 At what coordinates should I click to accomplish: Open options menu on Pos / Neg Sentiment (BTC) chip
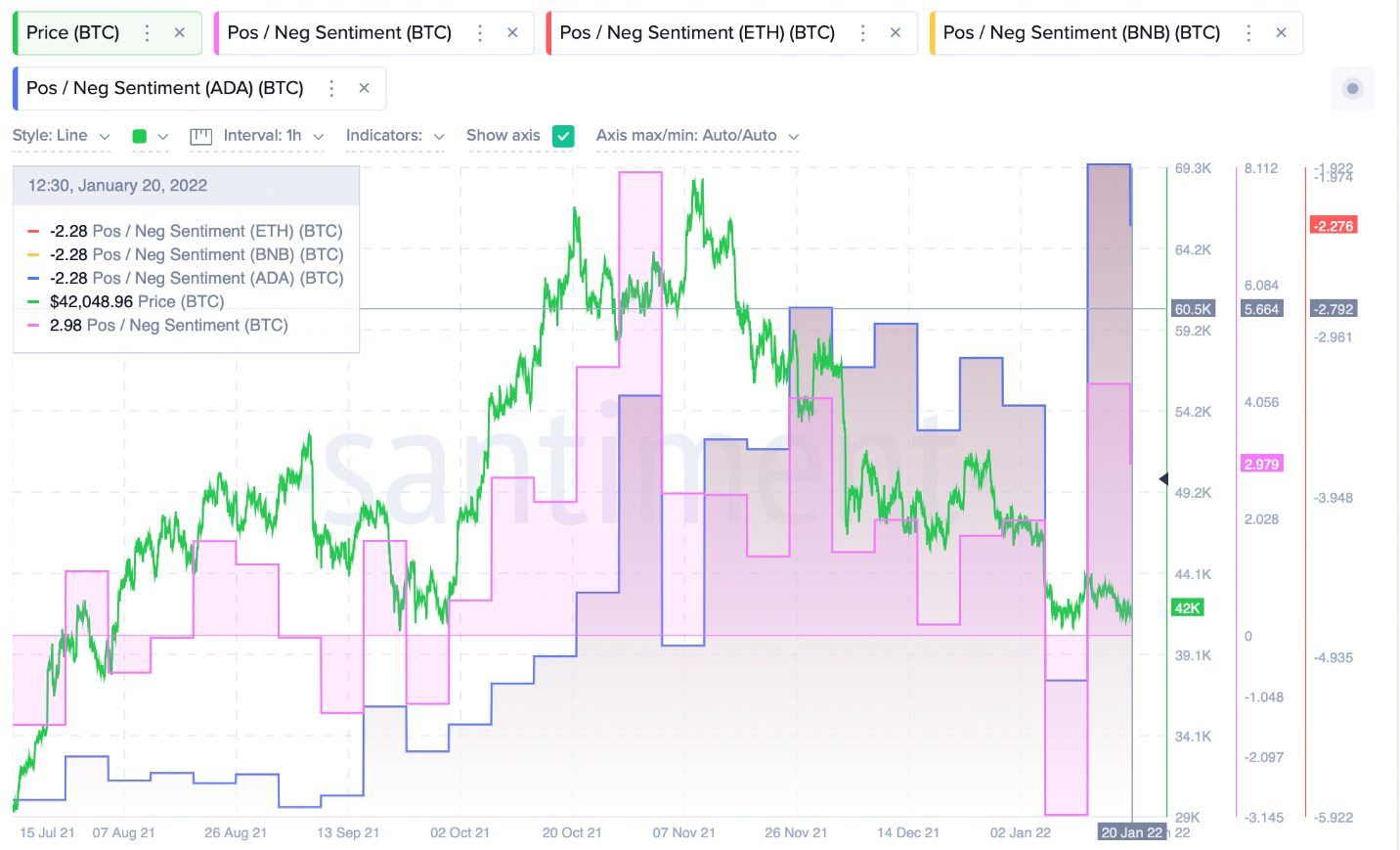[480, 32]
